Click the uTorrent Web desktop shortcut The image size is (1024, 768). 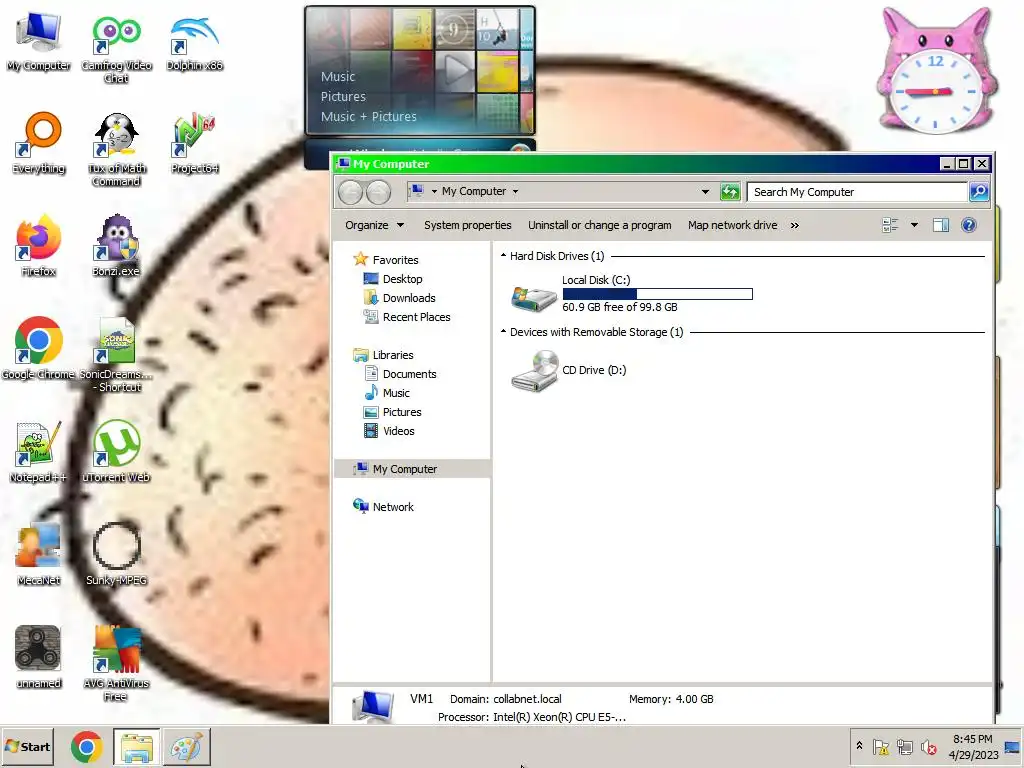[116, 452]
